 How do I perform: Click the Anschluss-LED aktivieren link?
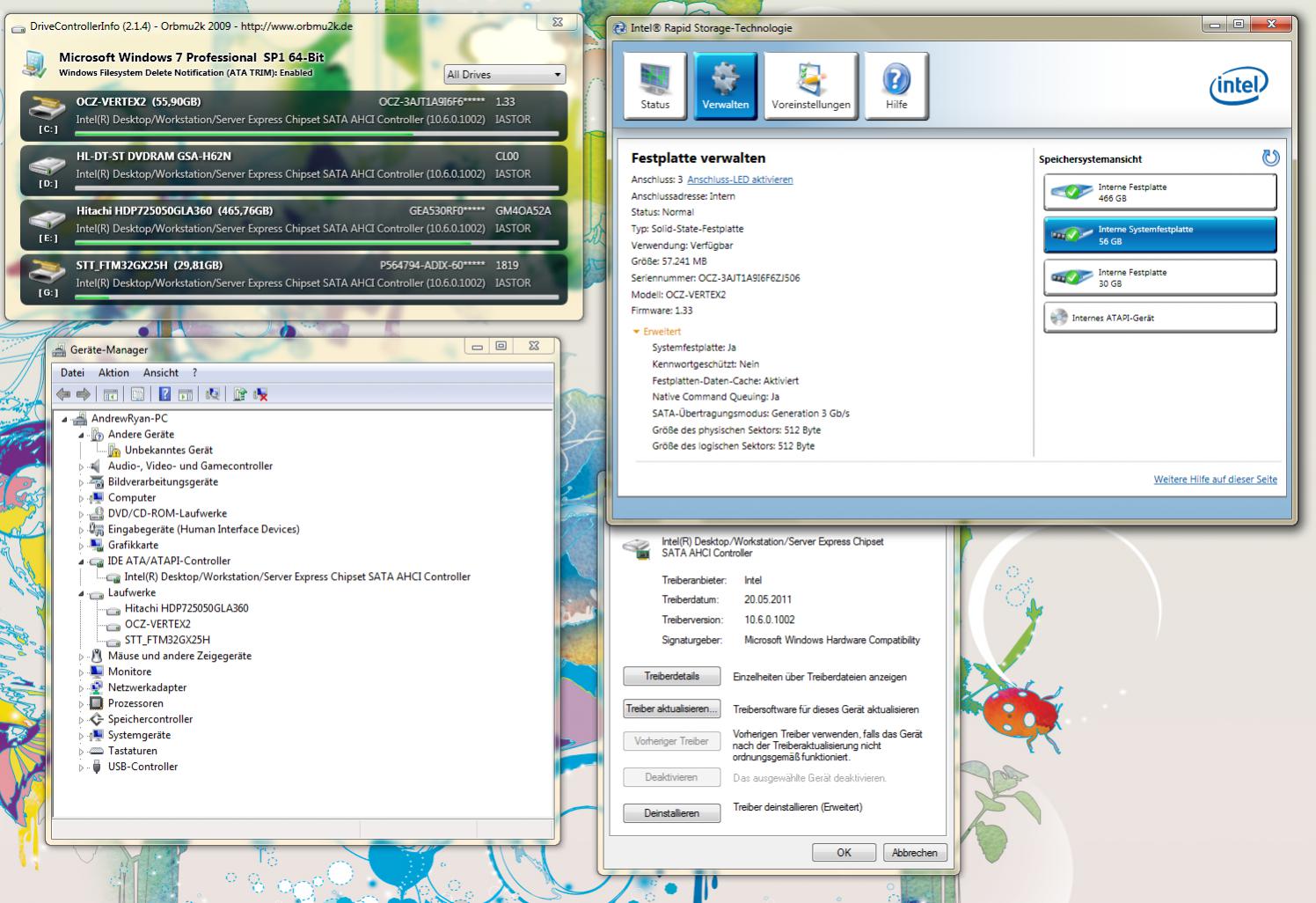coord(740,180)
